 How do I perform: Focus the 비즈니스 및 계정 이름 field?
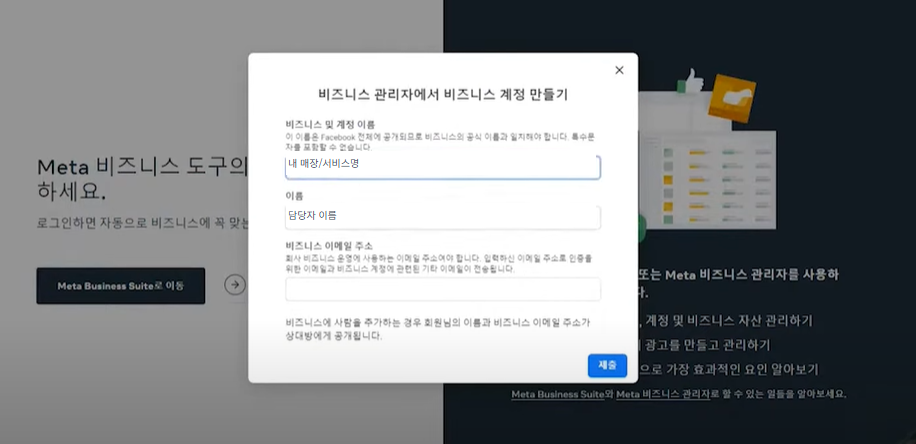tap(443, 167)
